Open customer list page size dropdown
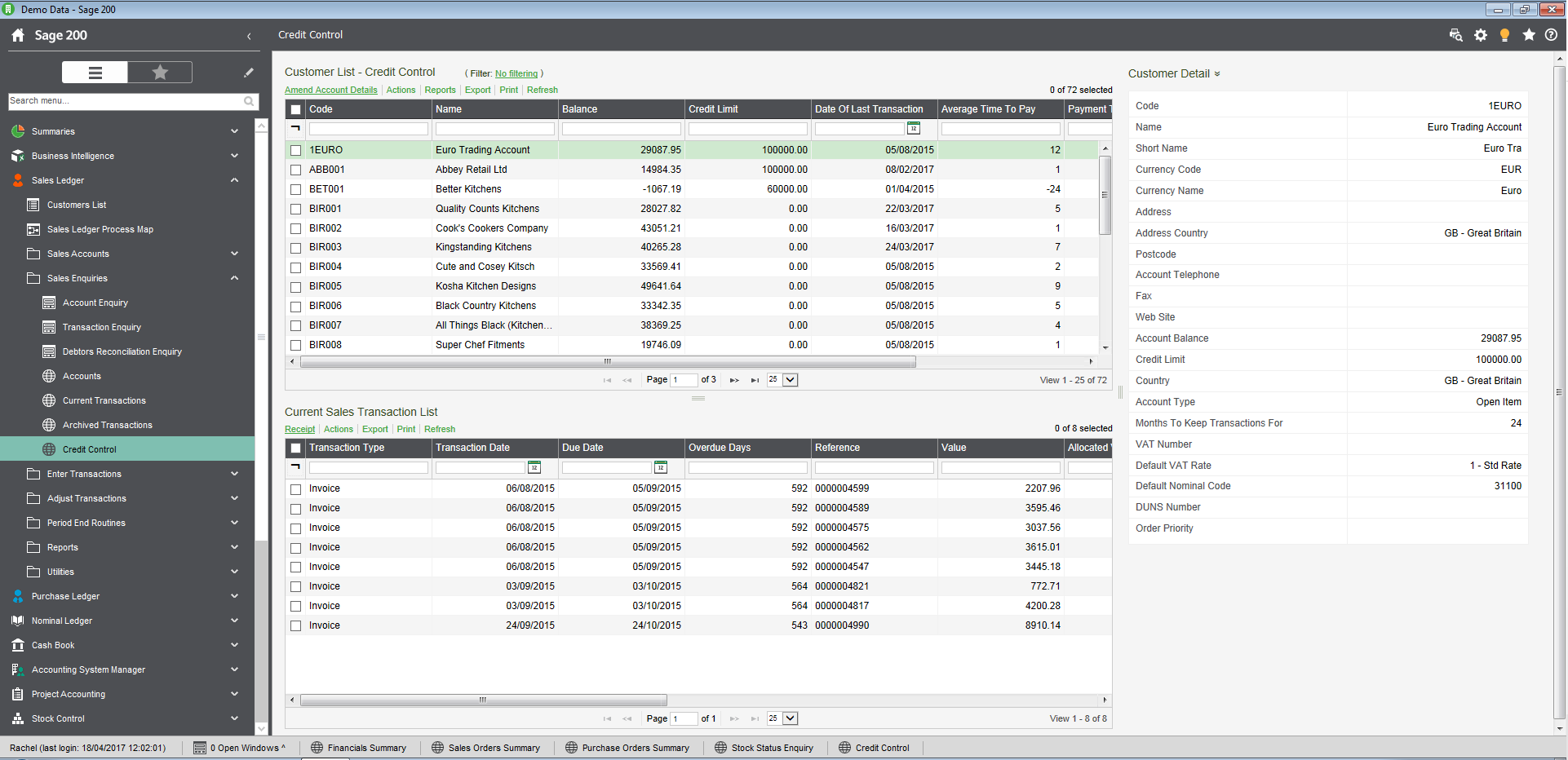1568x760 pixels. point(791,380)
